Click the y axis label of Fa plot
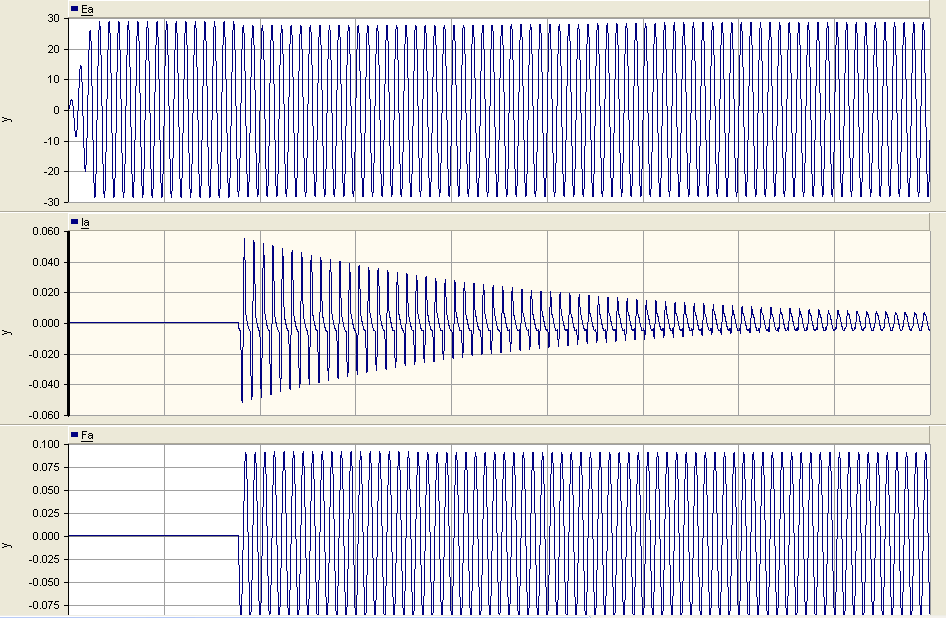Screen dimensions: 946x618 7,545
